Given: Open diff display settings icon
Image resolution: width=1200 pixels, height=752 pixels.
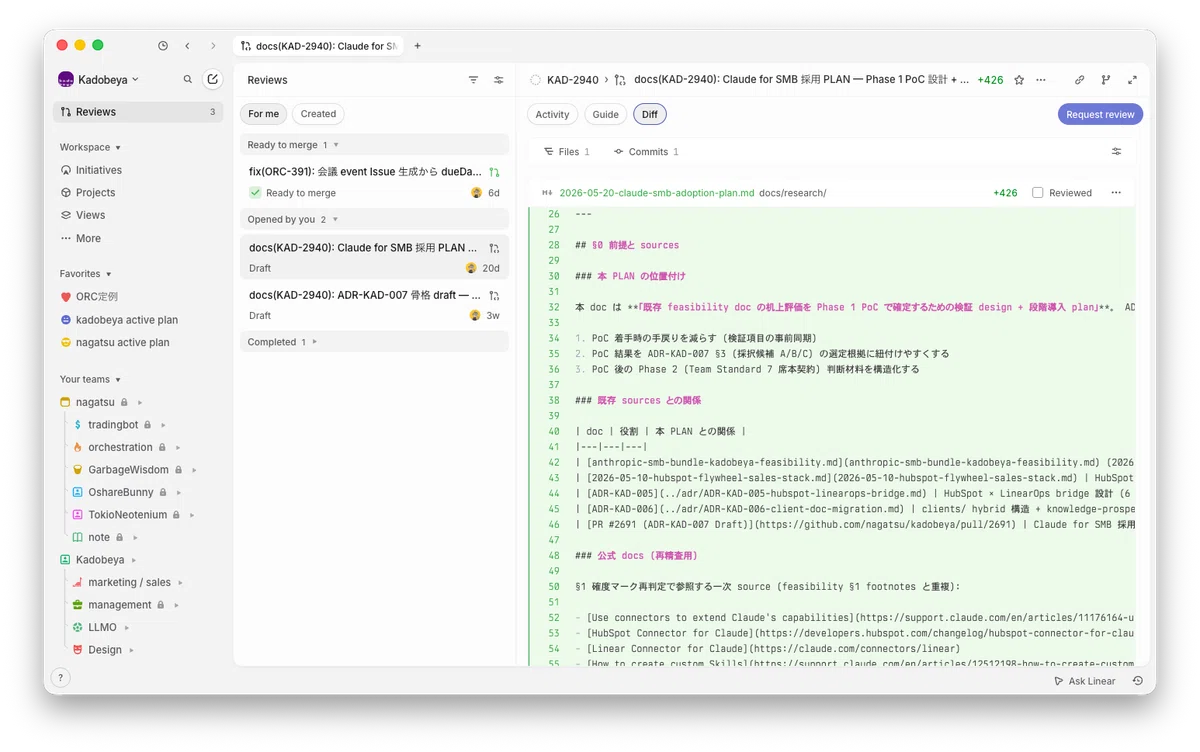Looking at the screenshot, I should coord(1117,152).
